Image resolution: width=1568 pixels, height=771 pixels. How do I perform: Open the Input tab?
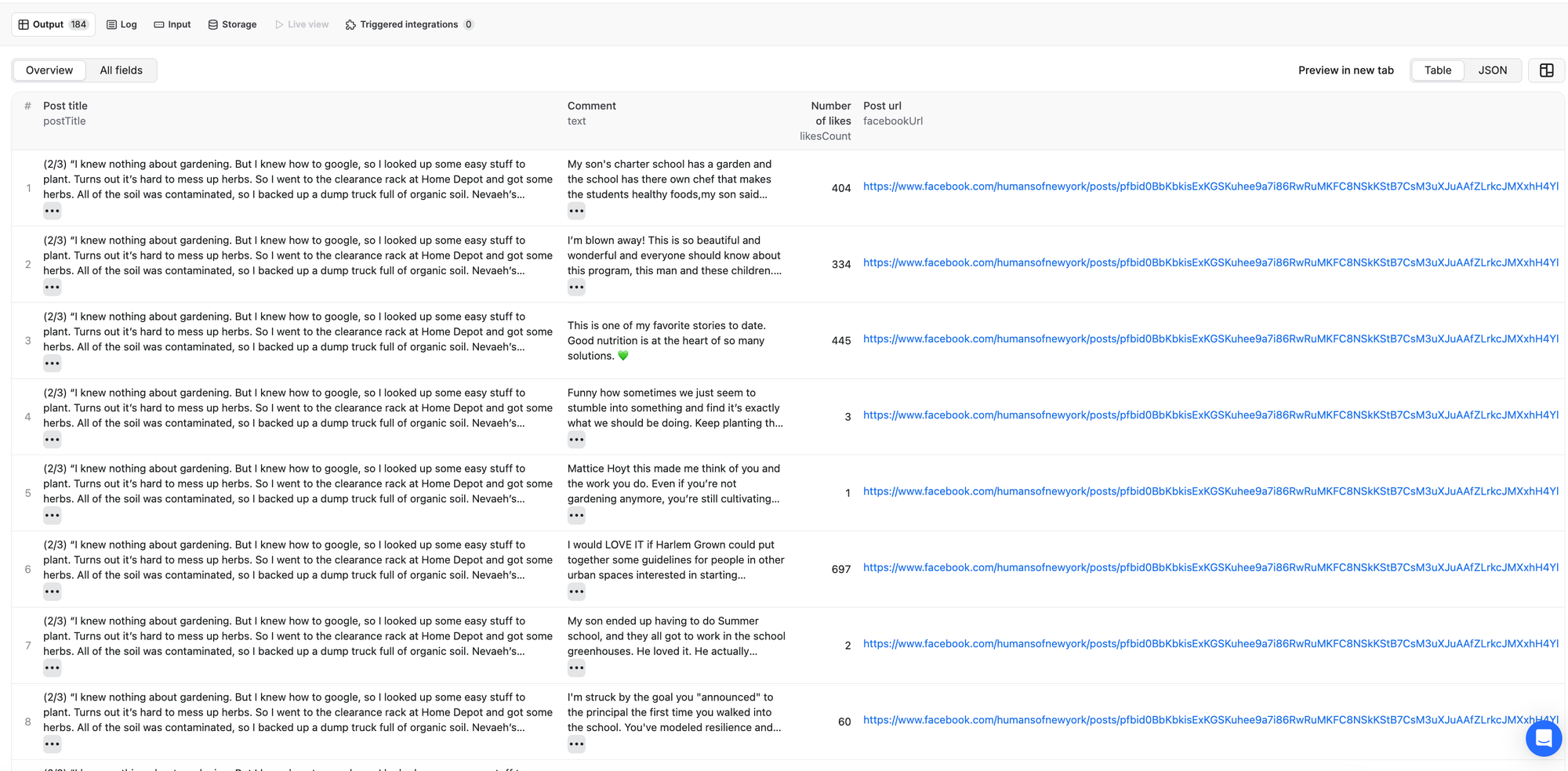(x=172, y=24)
